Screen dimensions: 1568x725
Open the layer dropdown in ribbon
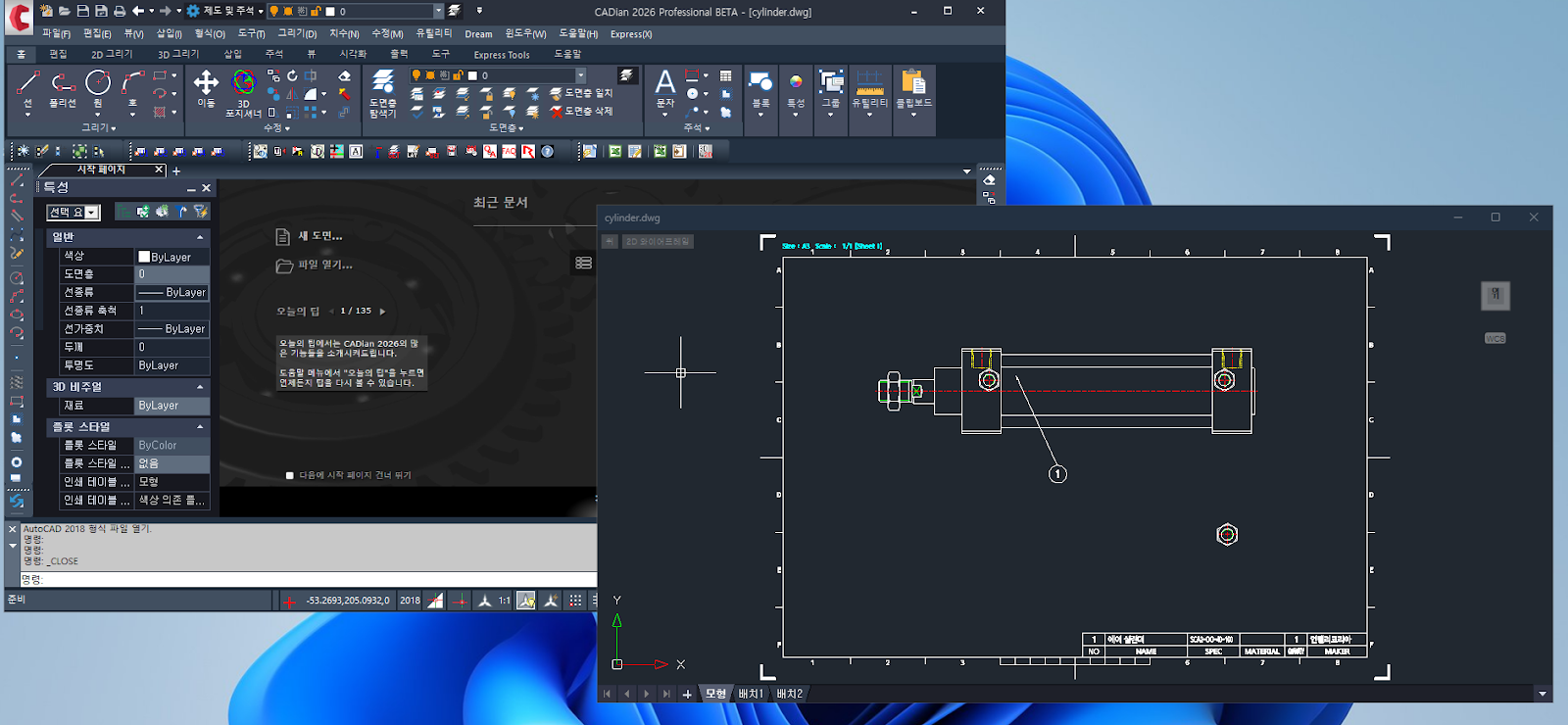point(580,75)
